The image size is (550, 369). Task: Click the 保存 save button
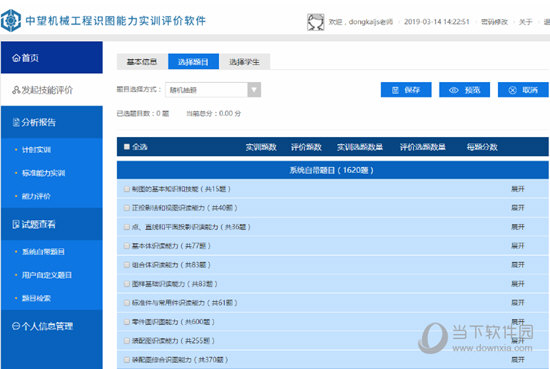[x=406, y=90]
